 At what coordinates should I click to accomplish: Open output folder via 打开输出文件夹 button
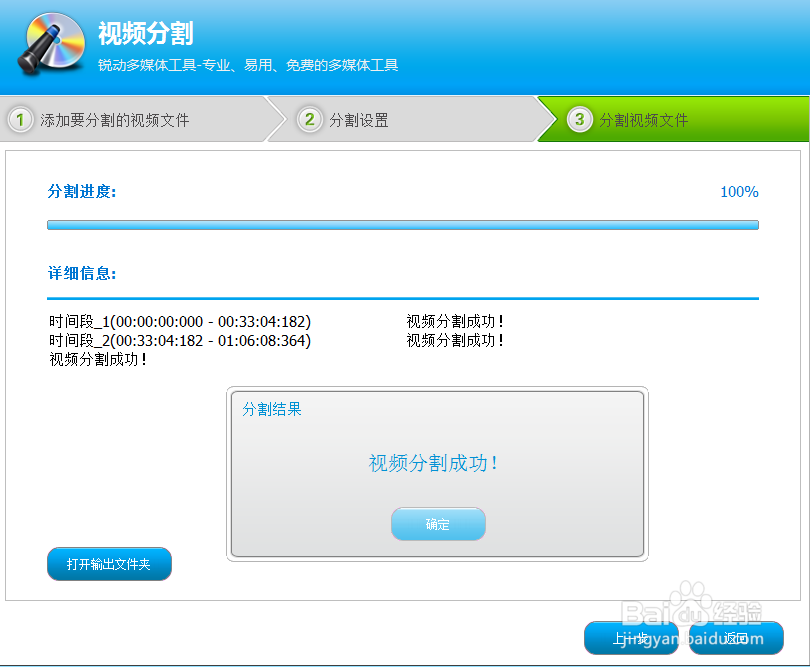click(x=109, y=563)
